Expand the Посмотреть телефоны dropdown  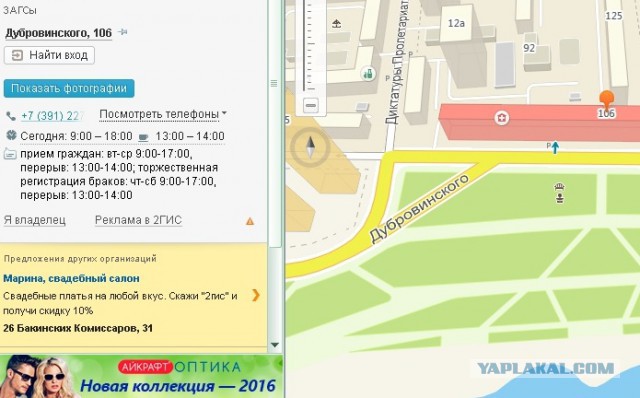pyautogui.click(x=163, y=115)
